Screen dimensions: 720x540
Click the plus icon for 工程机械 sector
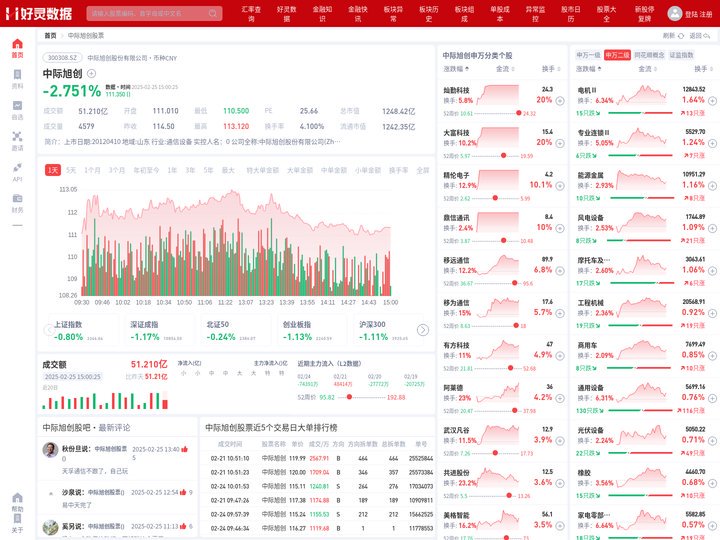712,314
